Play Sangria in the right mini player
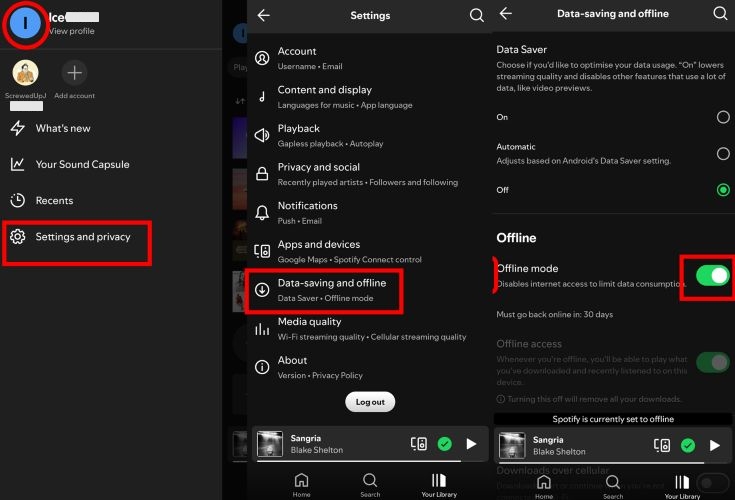 [715, 445]
